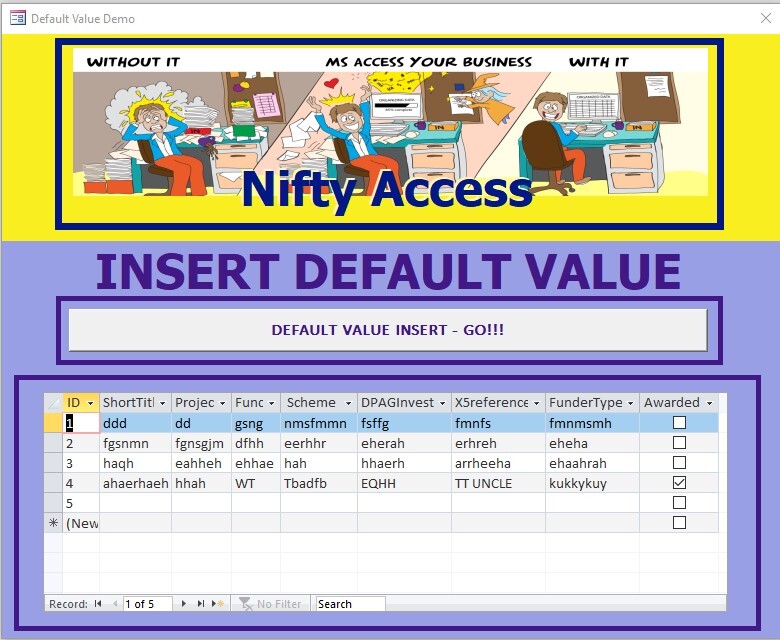Screen dimensions: 780x640
Task: Click the cell 'eahheh'
Action: click(201, 462)
